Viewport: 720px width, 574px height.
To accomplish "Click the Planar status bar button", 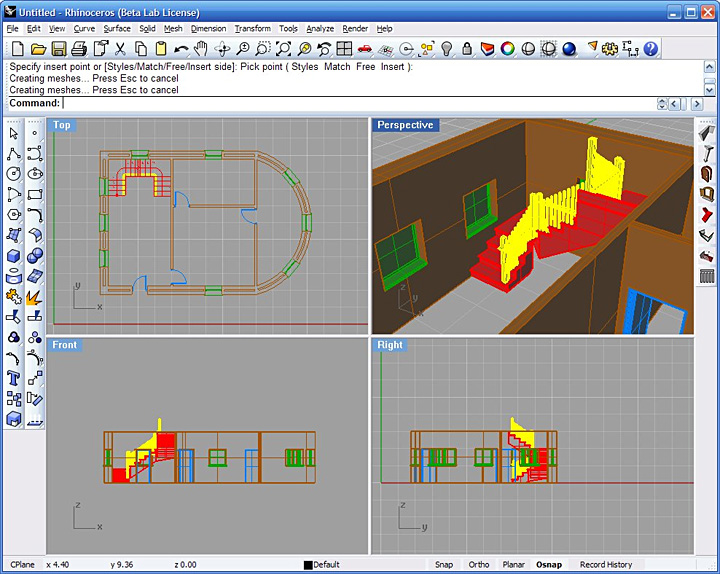I will (x=514, y=564).
